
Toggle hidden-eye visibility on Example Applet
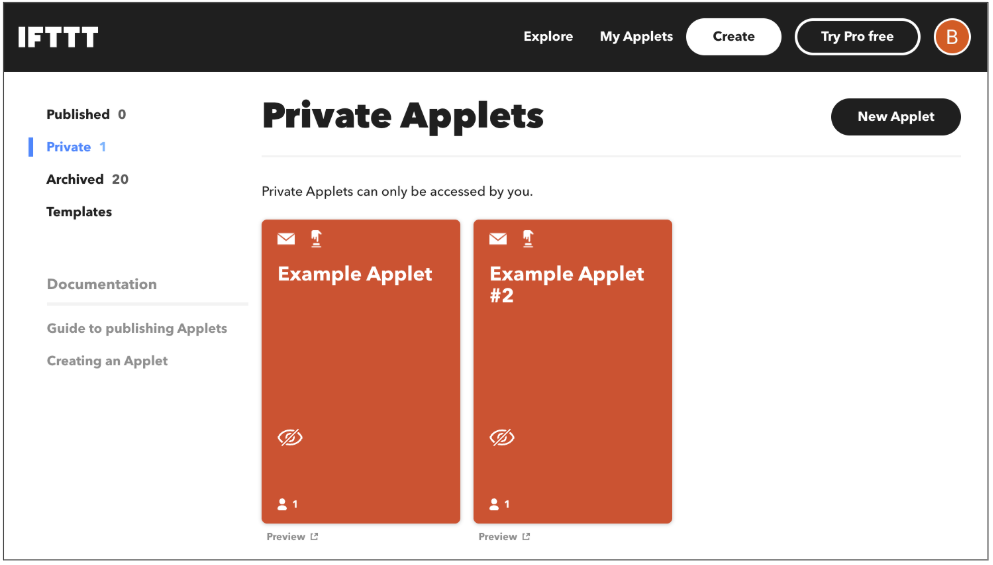tap(290, 437)
